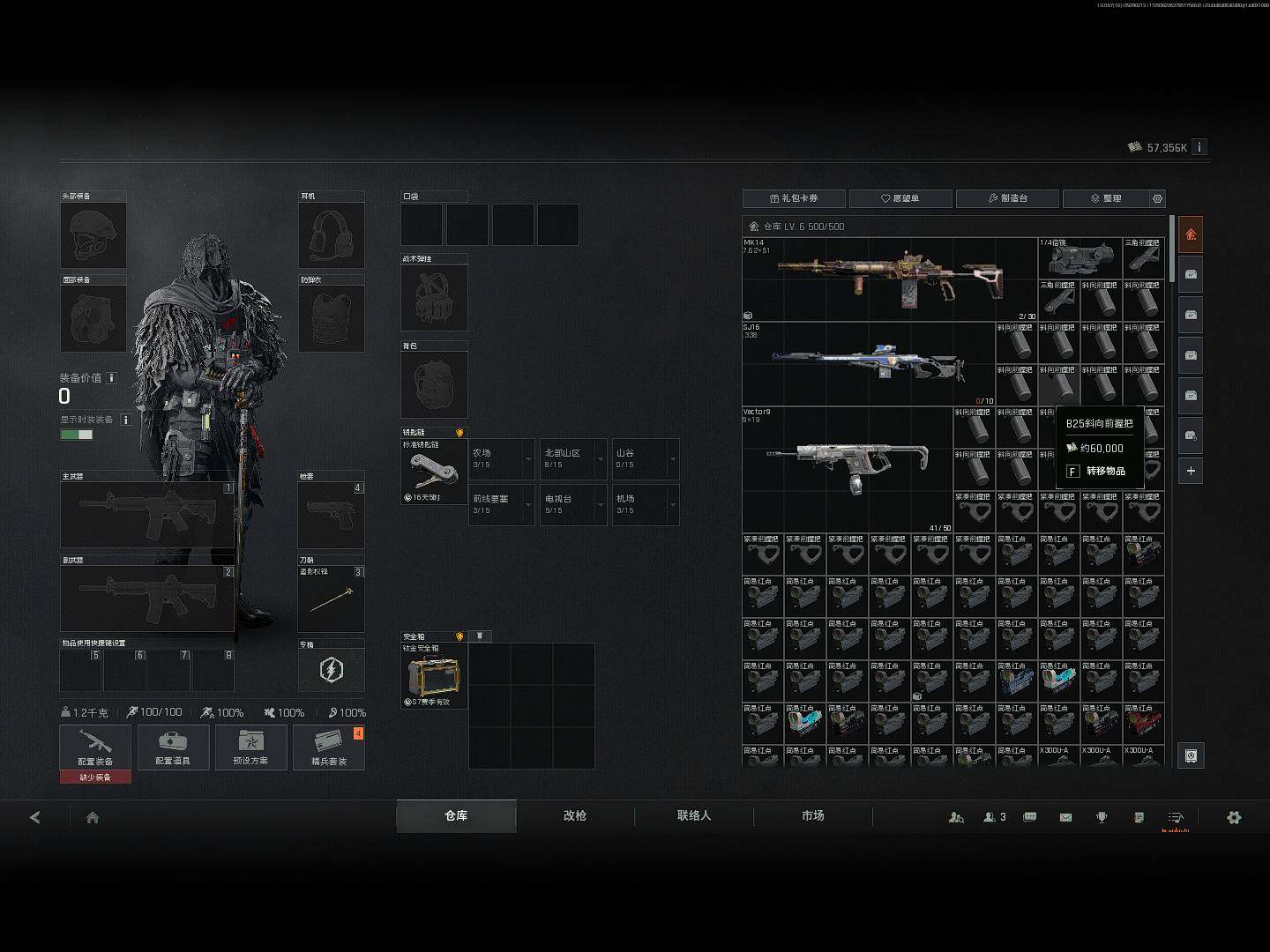The height and width of the screenshot is (952, 1270).
Task: Click the equipment value info icon
Action: 112,378
